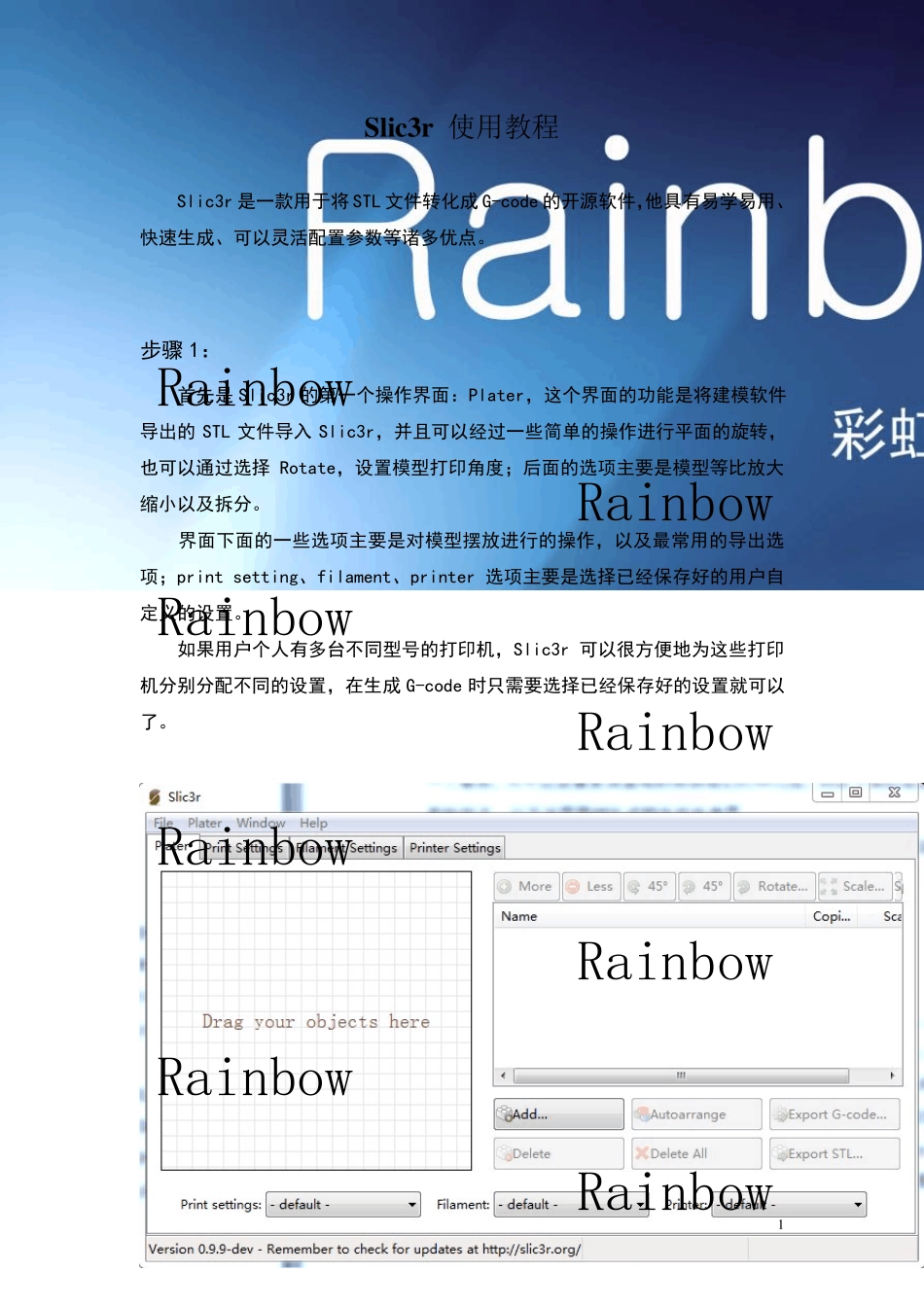924x1307 pixels.
Task: Click the Delete All button
Action: [x=696, y=1153]
